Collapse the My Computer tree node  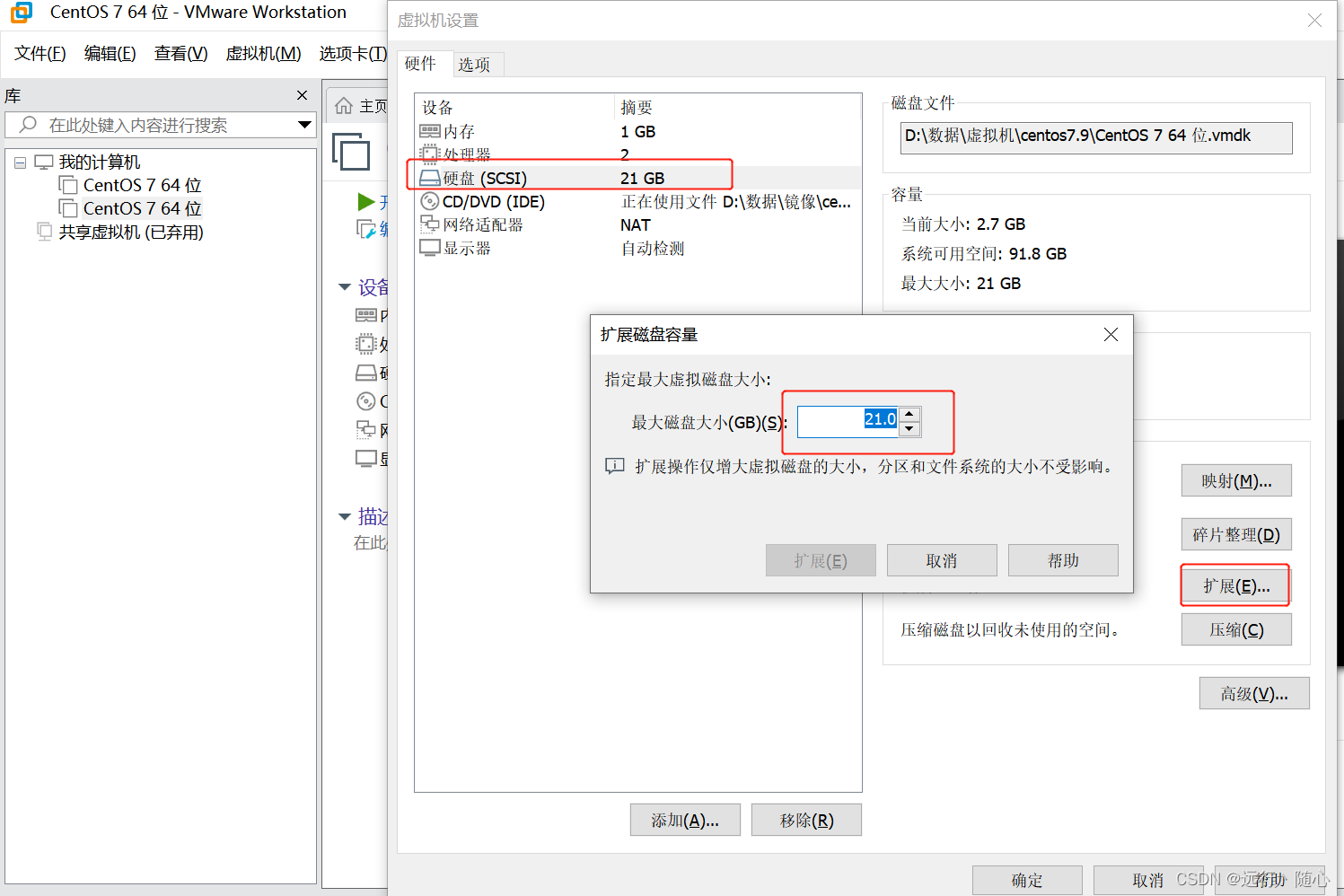[x=20, y=163]
